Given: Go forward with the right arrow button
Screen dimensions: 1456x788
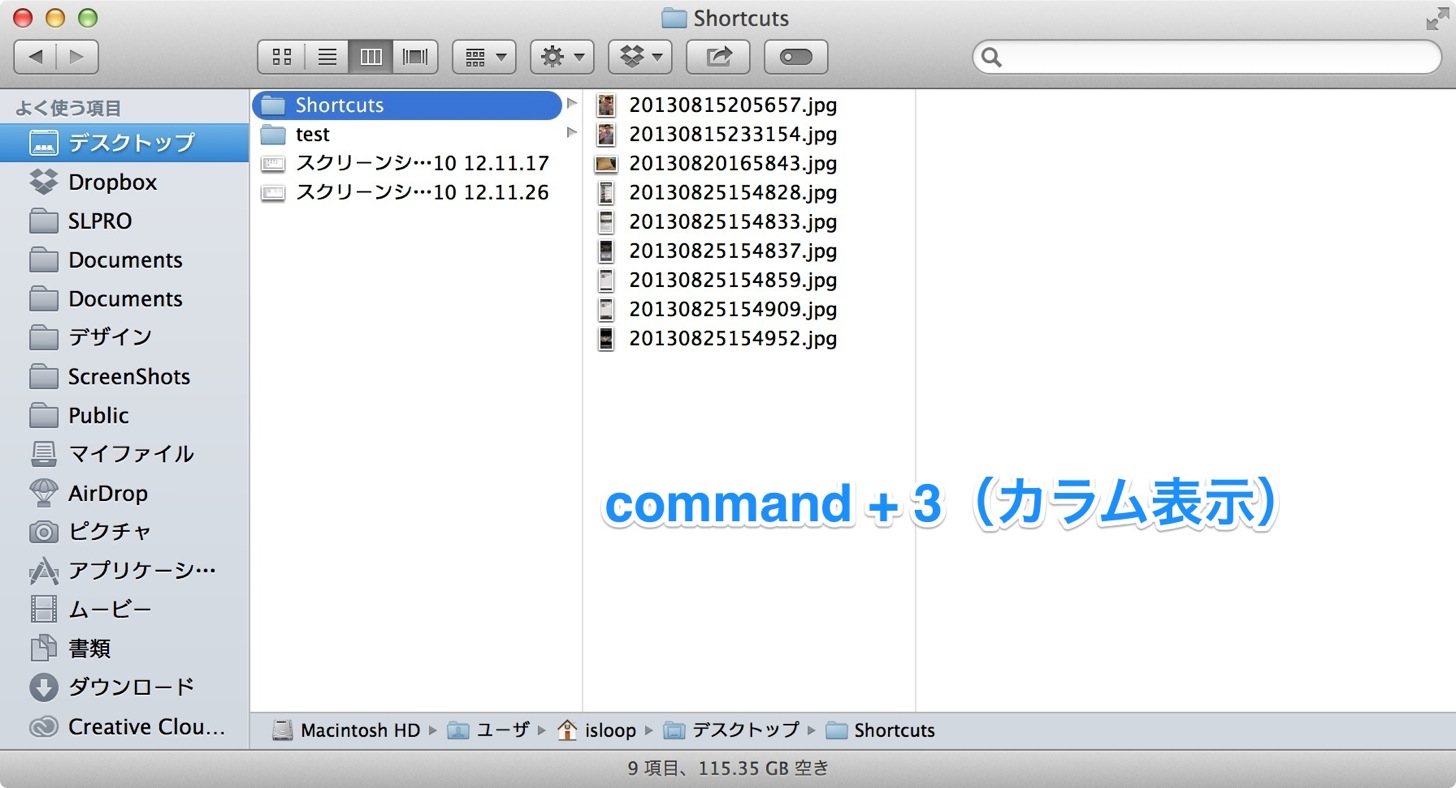Looking at the screenshot, I should pos(78,57).
